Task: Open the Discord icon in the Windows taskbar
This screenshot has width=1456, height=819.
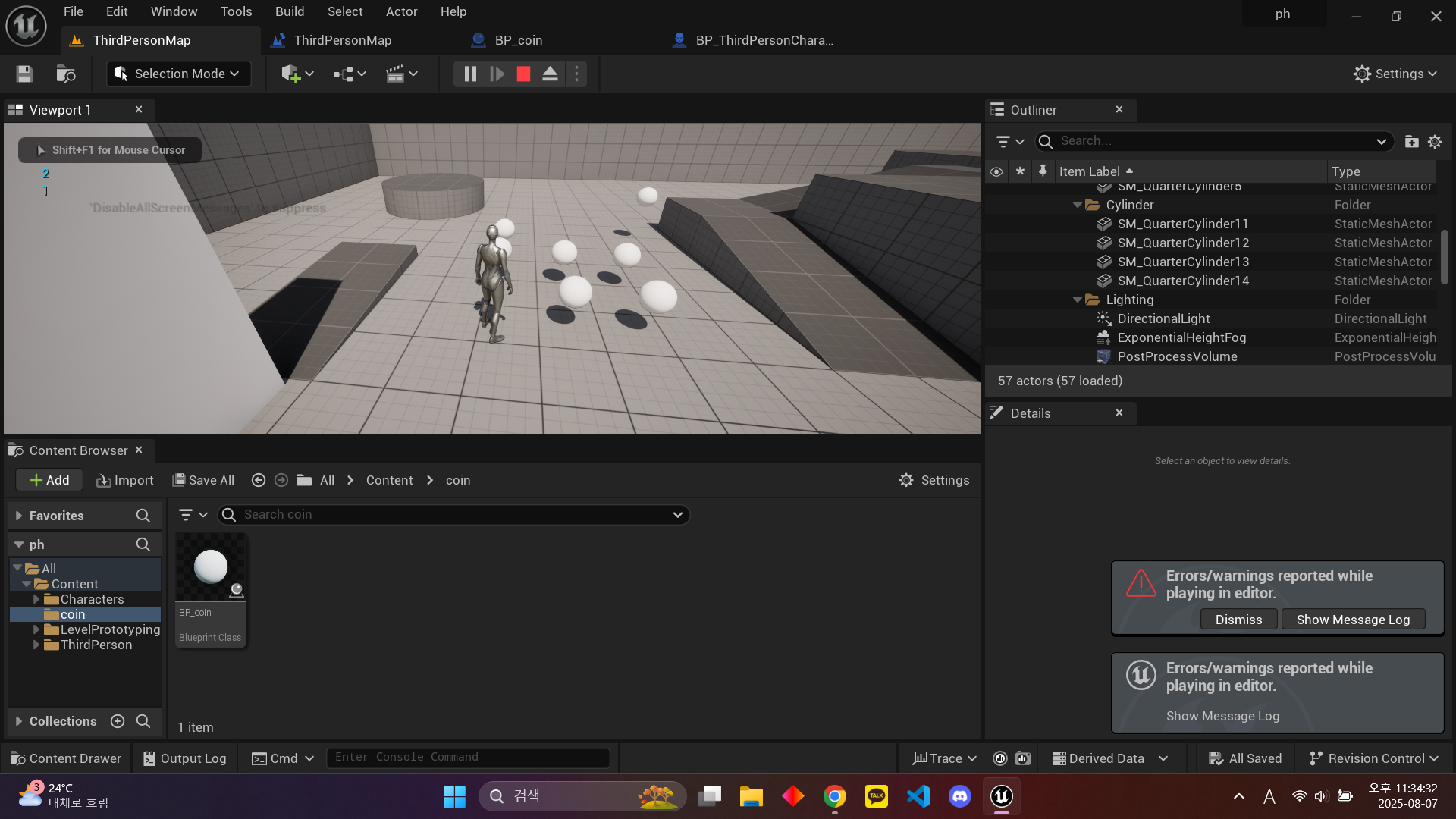Action: pos(960,796)
